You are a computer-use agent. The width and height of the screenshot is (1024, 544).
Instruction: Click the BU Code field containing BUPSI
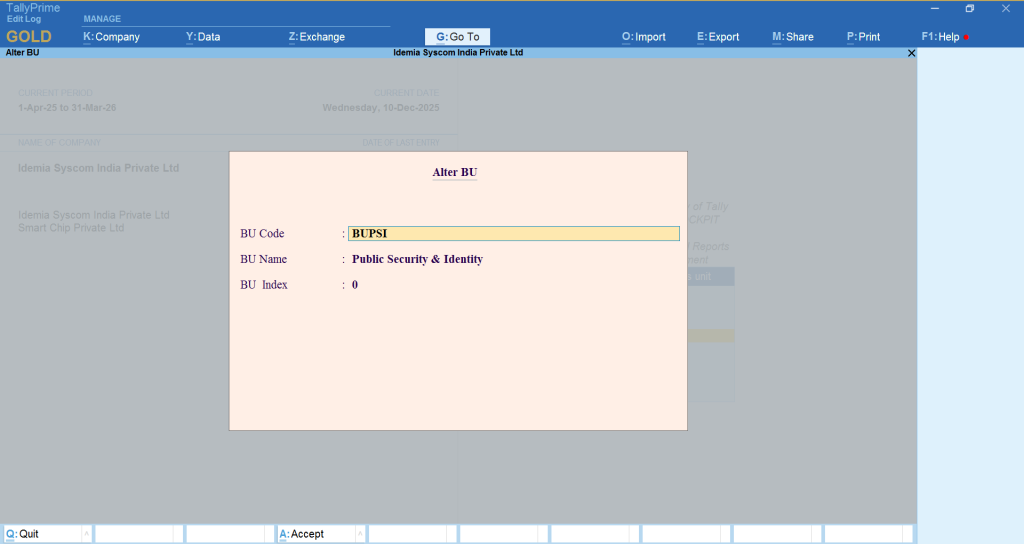tap(514, 234)
